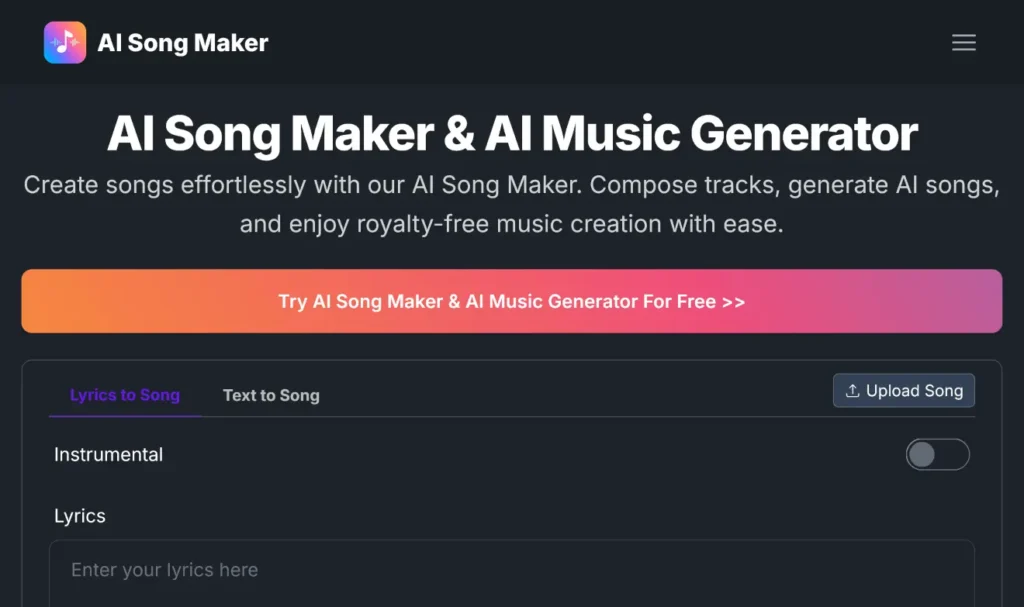Open the Upload Song dialog
The width and height of the screenshot is (1024, 607).
903,390
